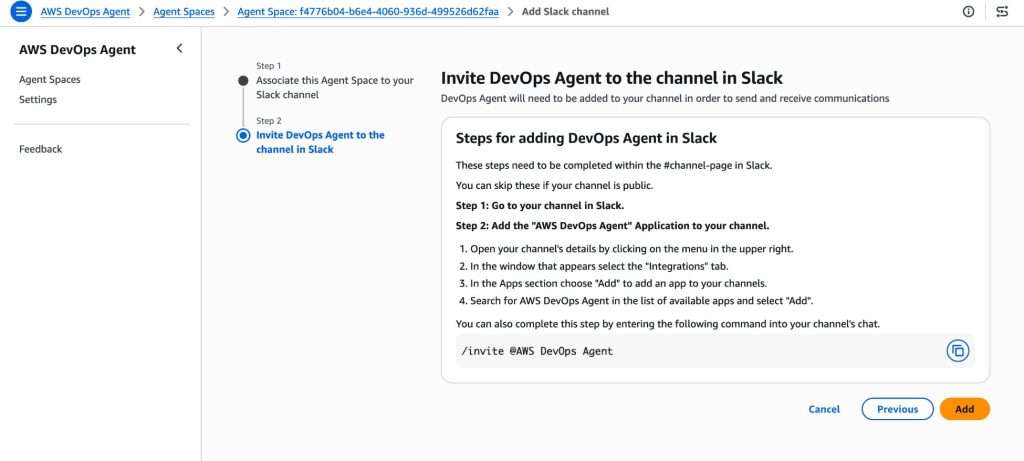Image resolution: width=1024 pixels, height=461 pixels.
Task: Click the Step 1 progress dot
Action: coord(242,80)
